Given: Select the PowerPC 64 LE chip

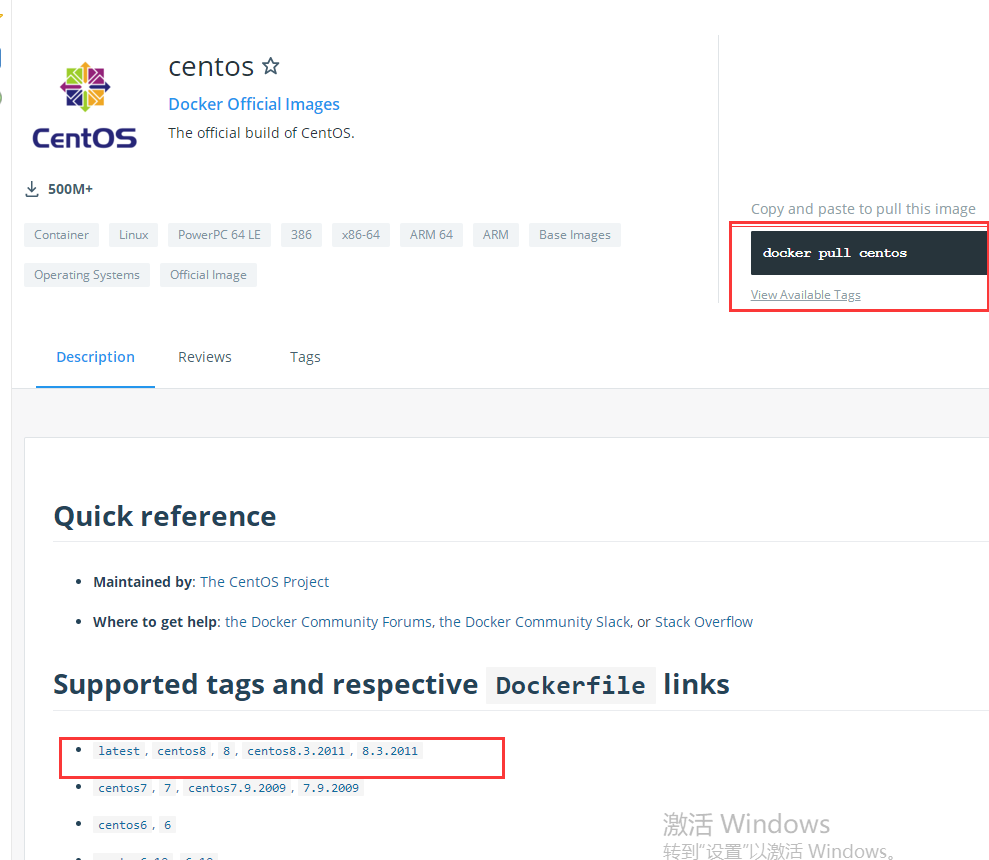Looking at the screenshot, I should click(219, 235).
